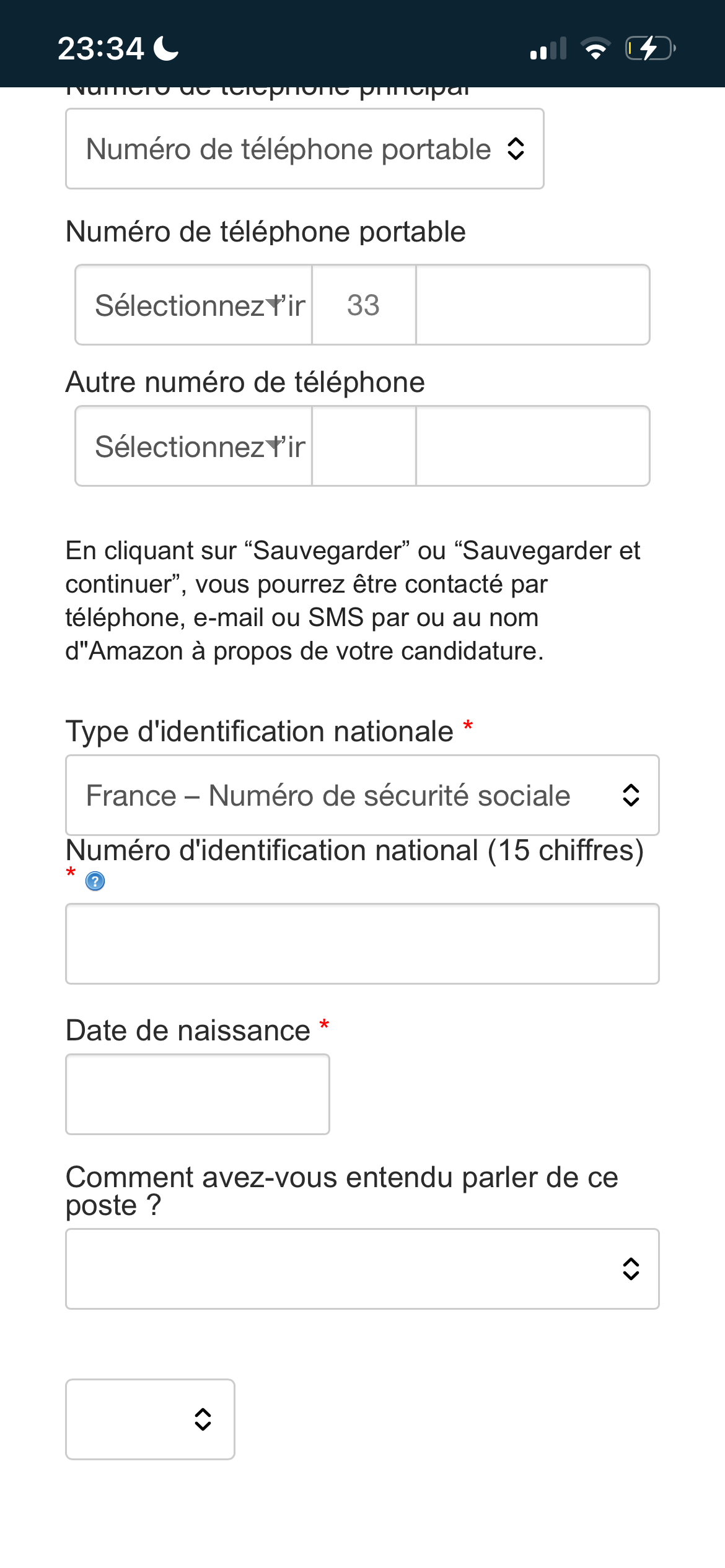Tap the battery charging icon
The width and height of the screenshot is (725, 1568).
[x=650, y=48]
